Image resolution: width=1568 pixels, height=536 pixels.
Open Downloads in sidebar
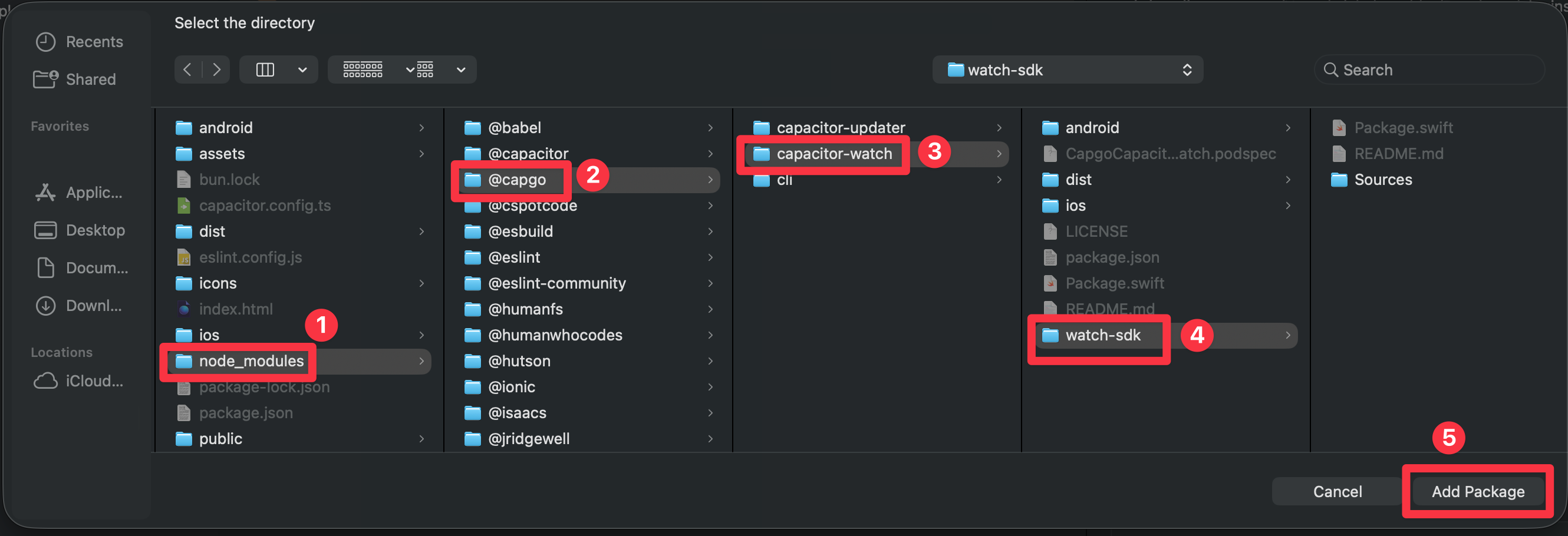coord(79,306)
